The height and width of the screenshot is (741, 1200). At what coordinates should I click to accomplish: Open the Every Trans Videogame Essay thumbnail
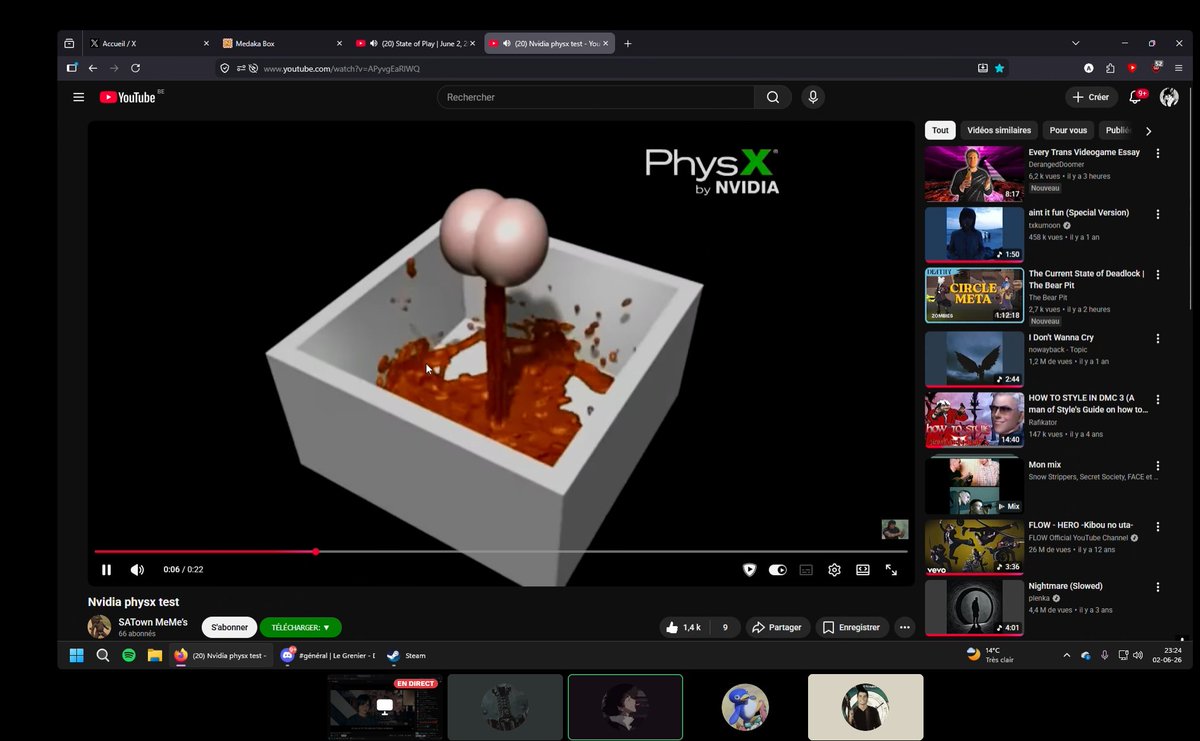(x=974, y=174)
